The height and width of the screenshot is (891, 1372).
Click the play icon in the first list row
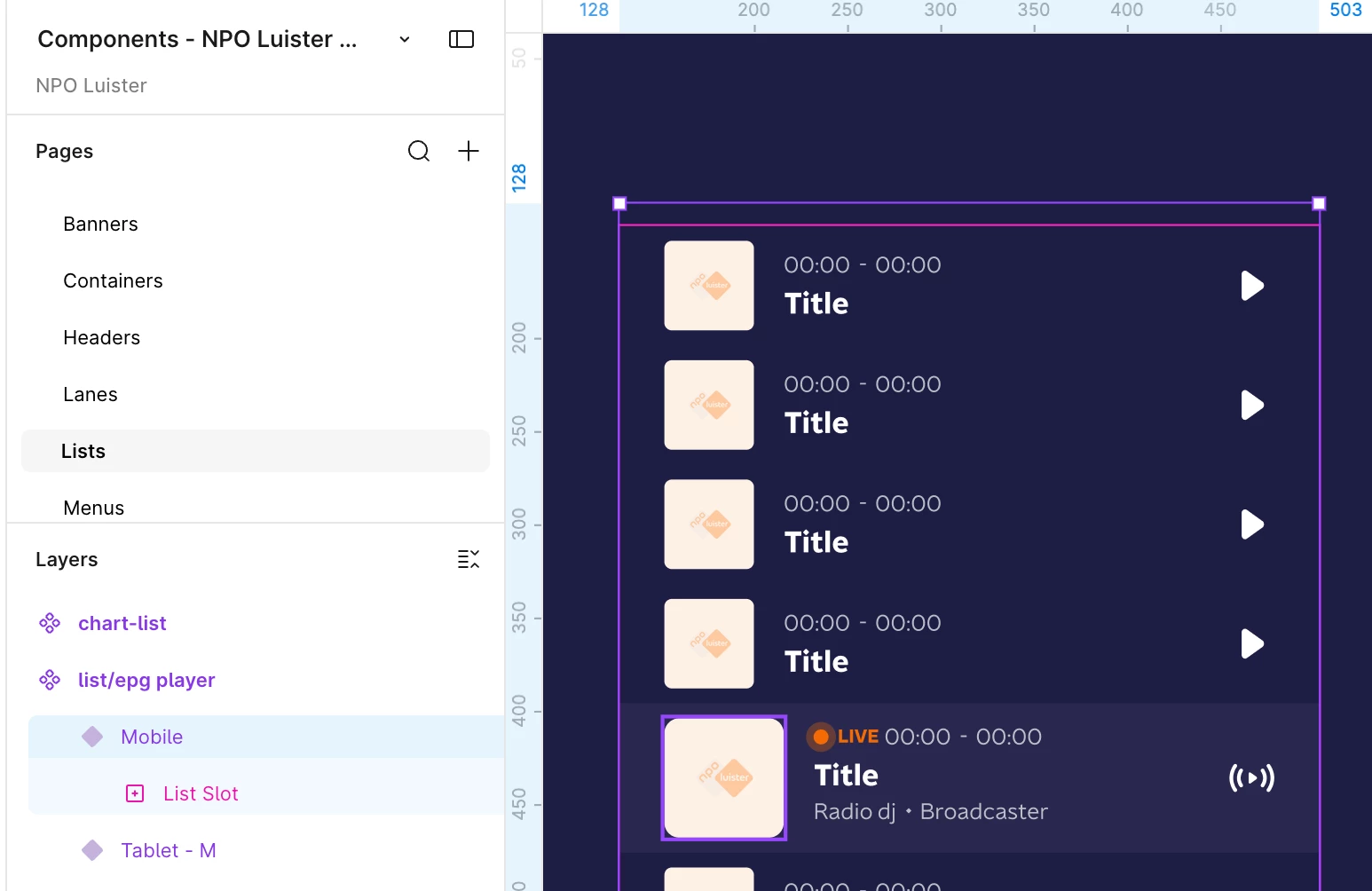pyautogui.click(x=1252, y=286)
